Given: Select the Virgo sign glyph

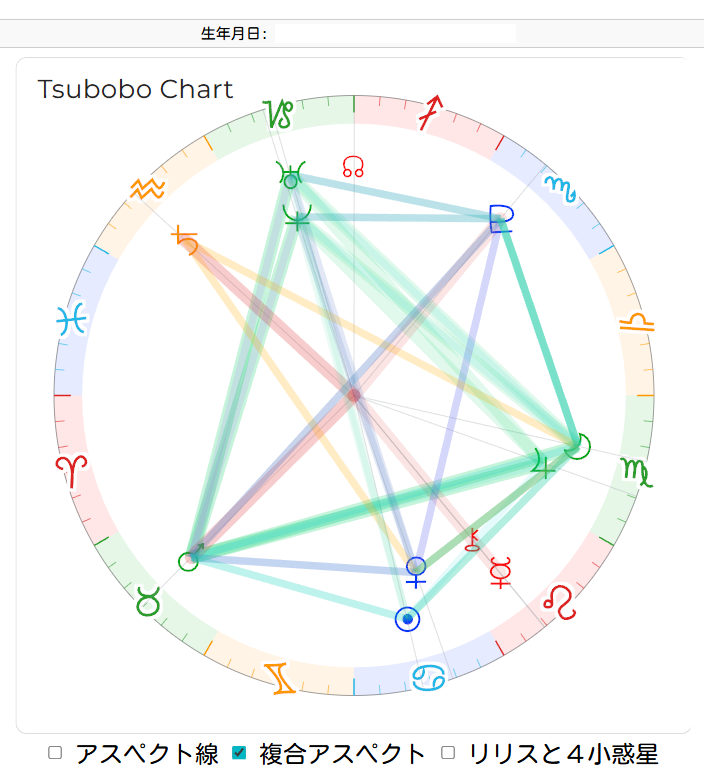Looking at the screenshot, I should click(636, 470).
